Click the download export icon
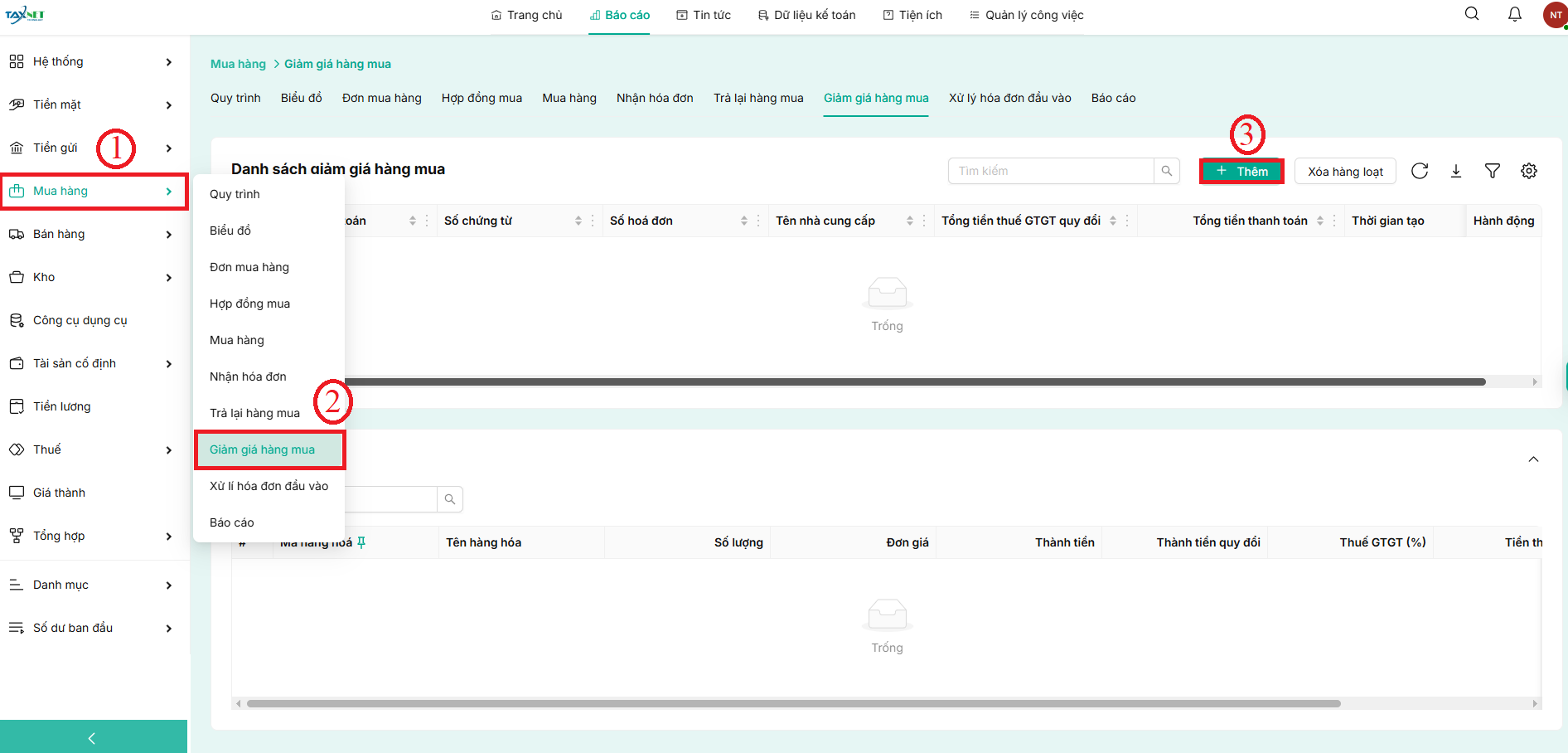 tap(1456, 171)
